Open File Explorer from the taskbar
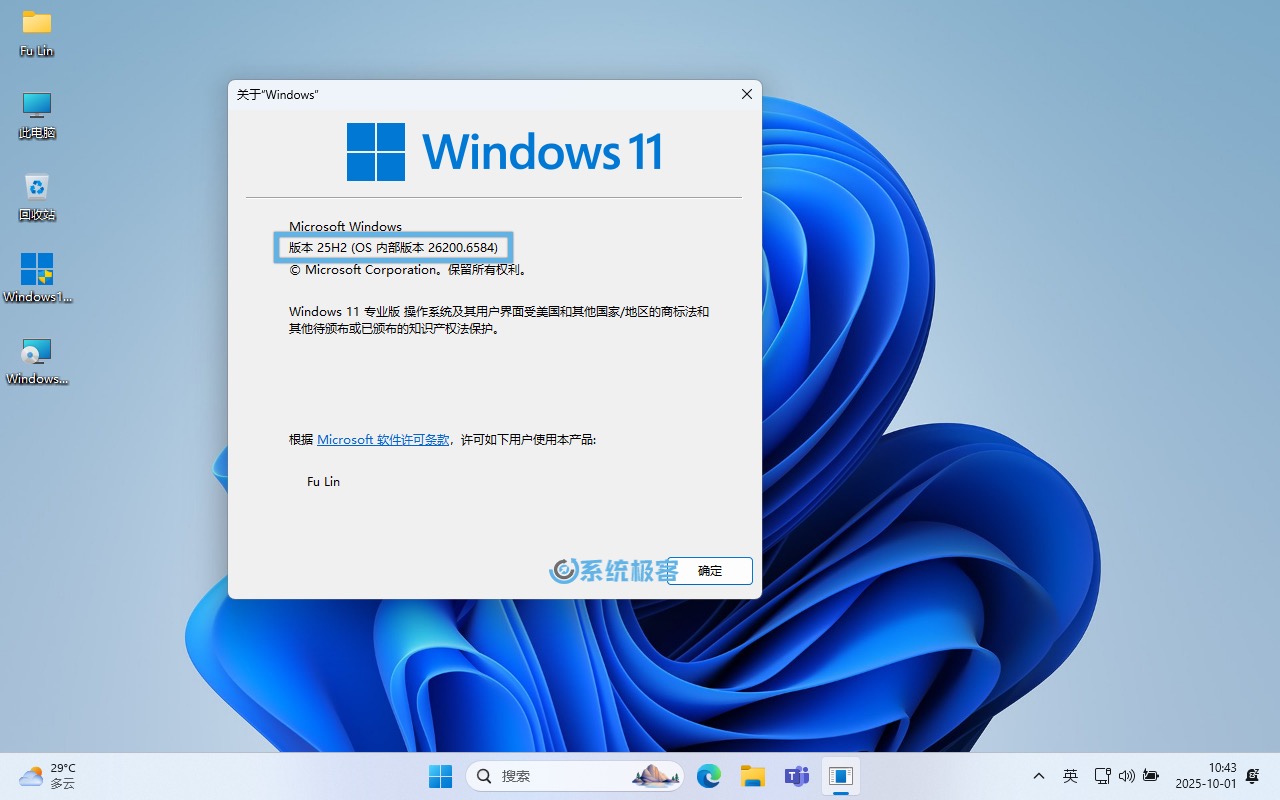 tap(752, 776)
